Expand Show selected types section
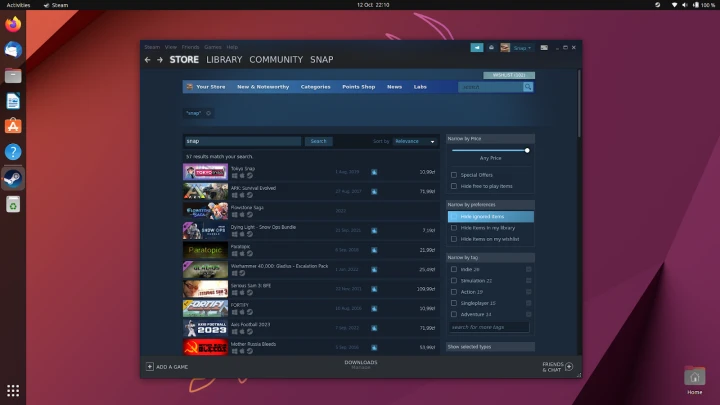 490,347
